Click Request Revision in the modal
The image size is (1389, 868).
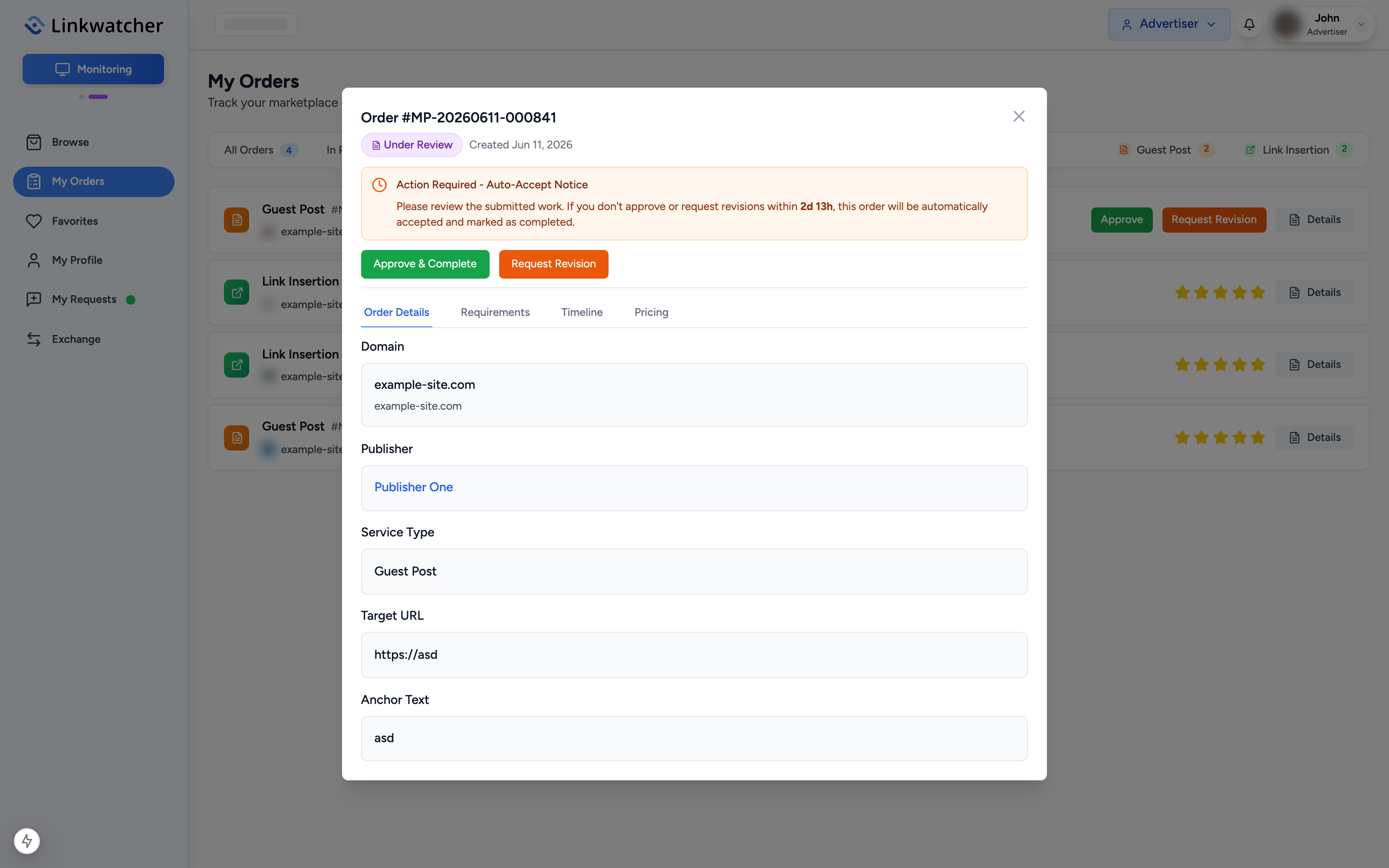[x=553, y=264]
